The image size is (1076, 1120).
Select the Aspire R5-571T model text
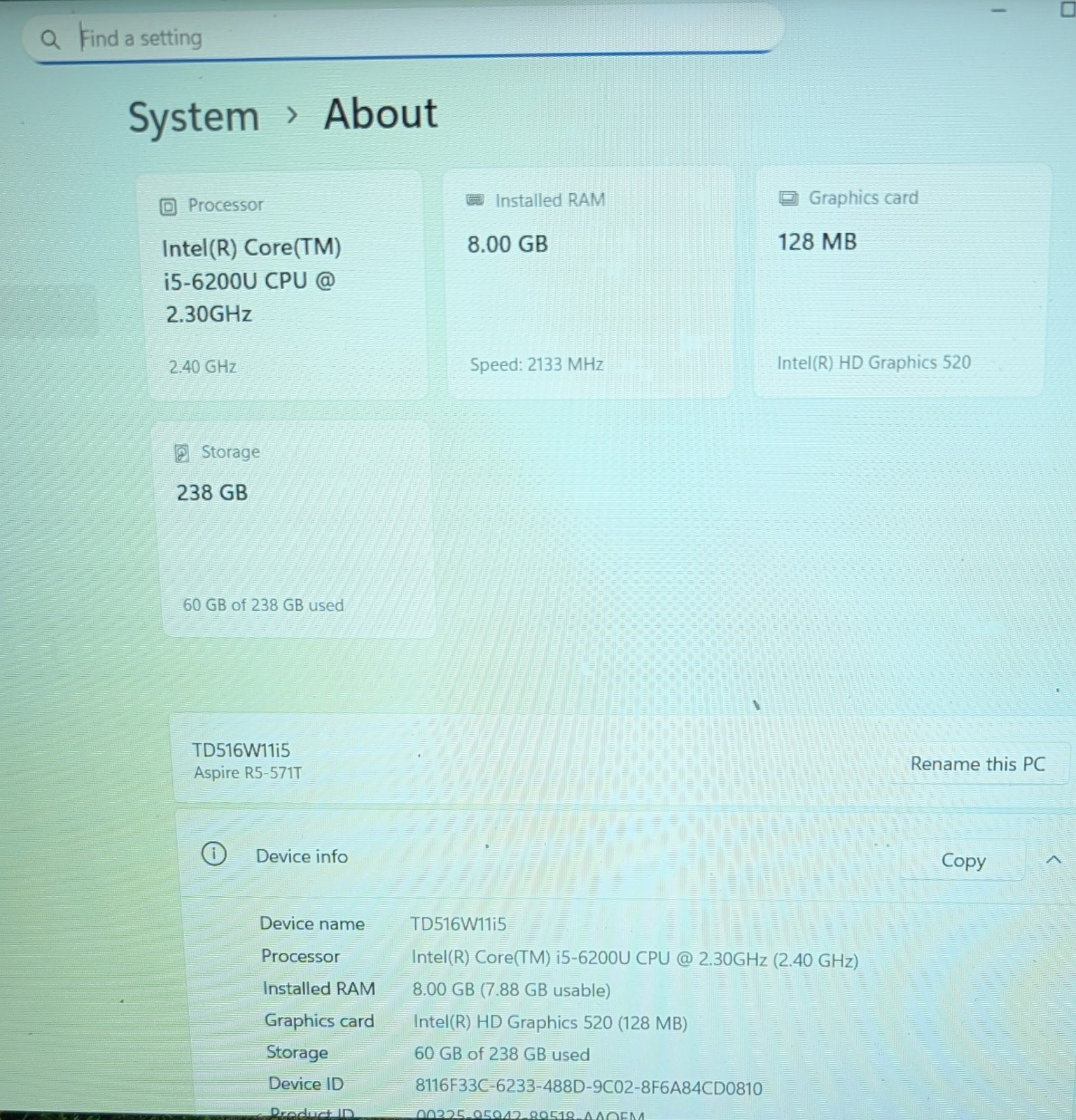(x=248, y=773)
